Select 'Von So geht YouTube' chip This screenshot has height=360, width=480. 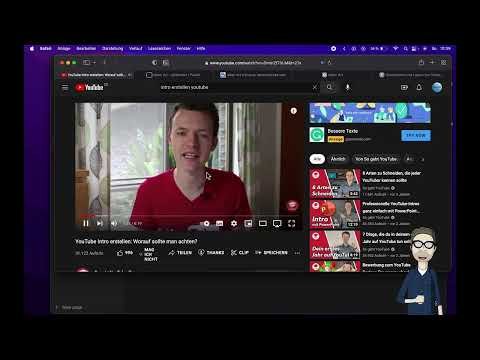point(376,159)
